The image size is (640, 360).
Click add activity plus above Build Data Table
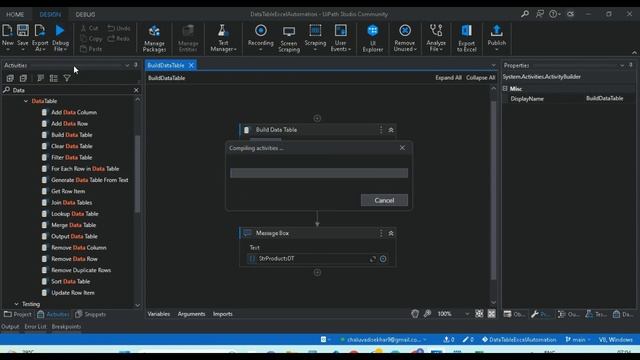317,118
